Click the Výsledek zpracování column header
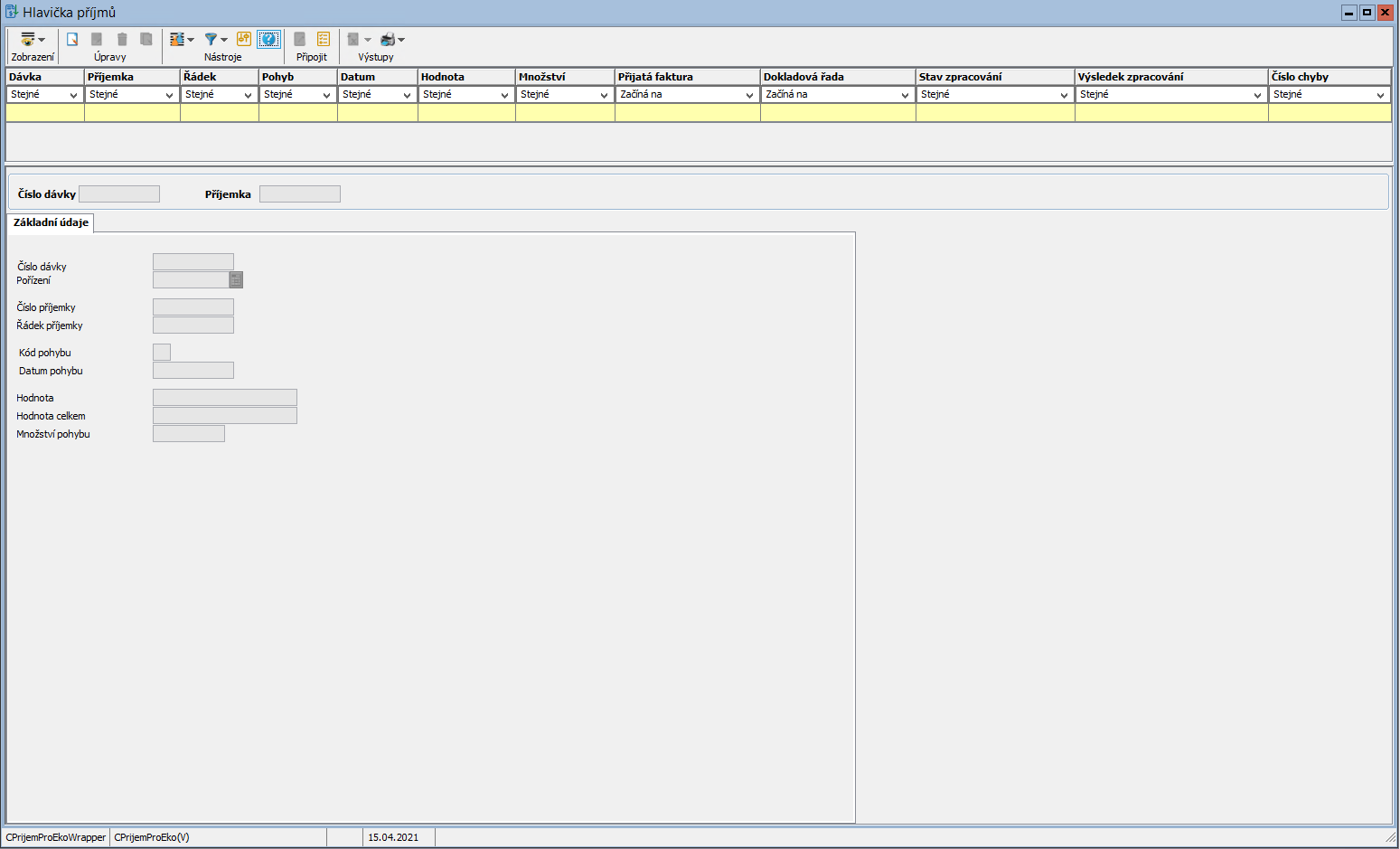The height and width of the screenshot is (849, 1400). (x=1170, y=77)
